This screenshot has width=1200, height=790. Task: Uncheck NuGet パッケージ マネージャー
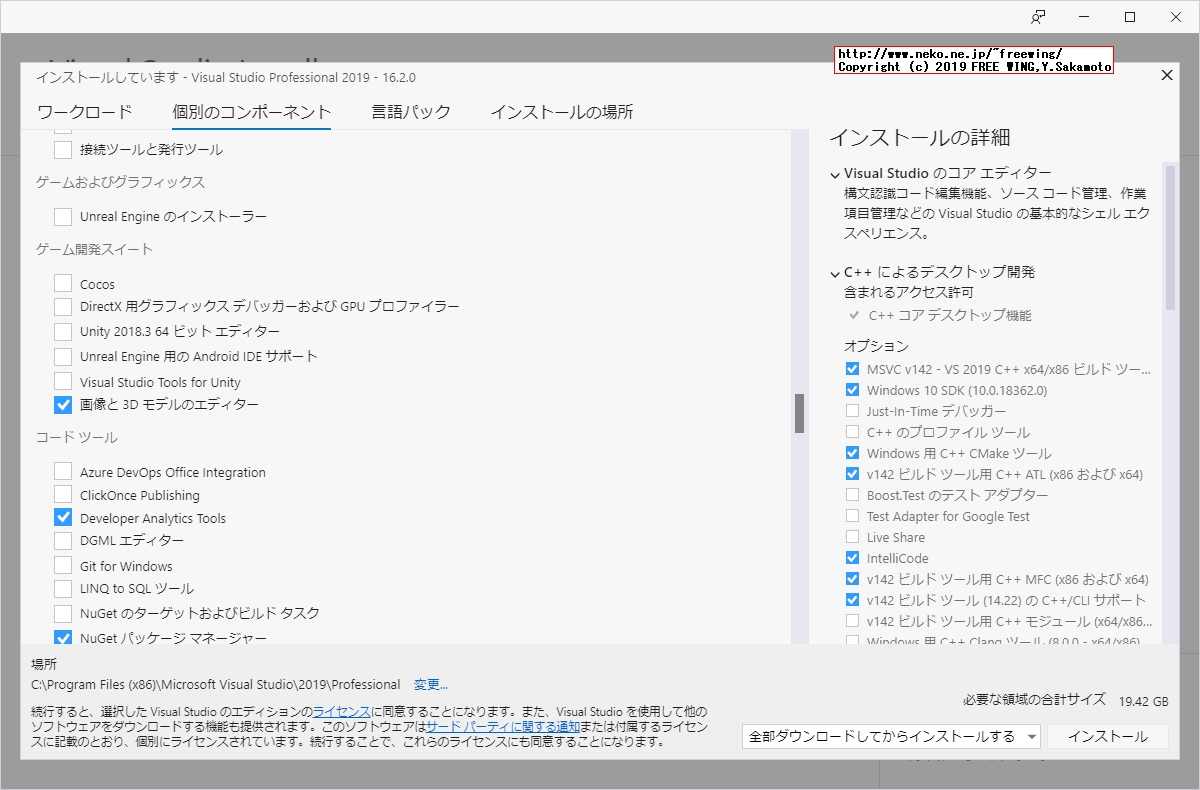click(62, 637)
